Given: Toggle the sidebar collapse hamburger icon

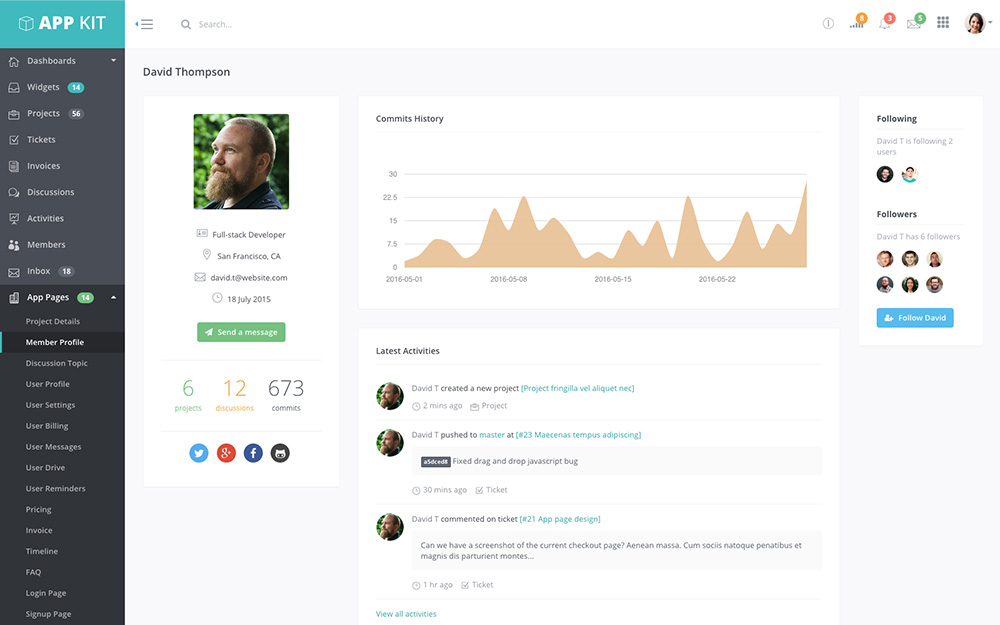Looking at the screenshot, I should tap(145, 24).
